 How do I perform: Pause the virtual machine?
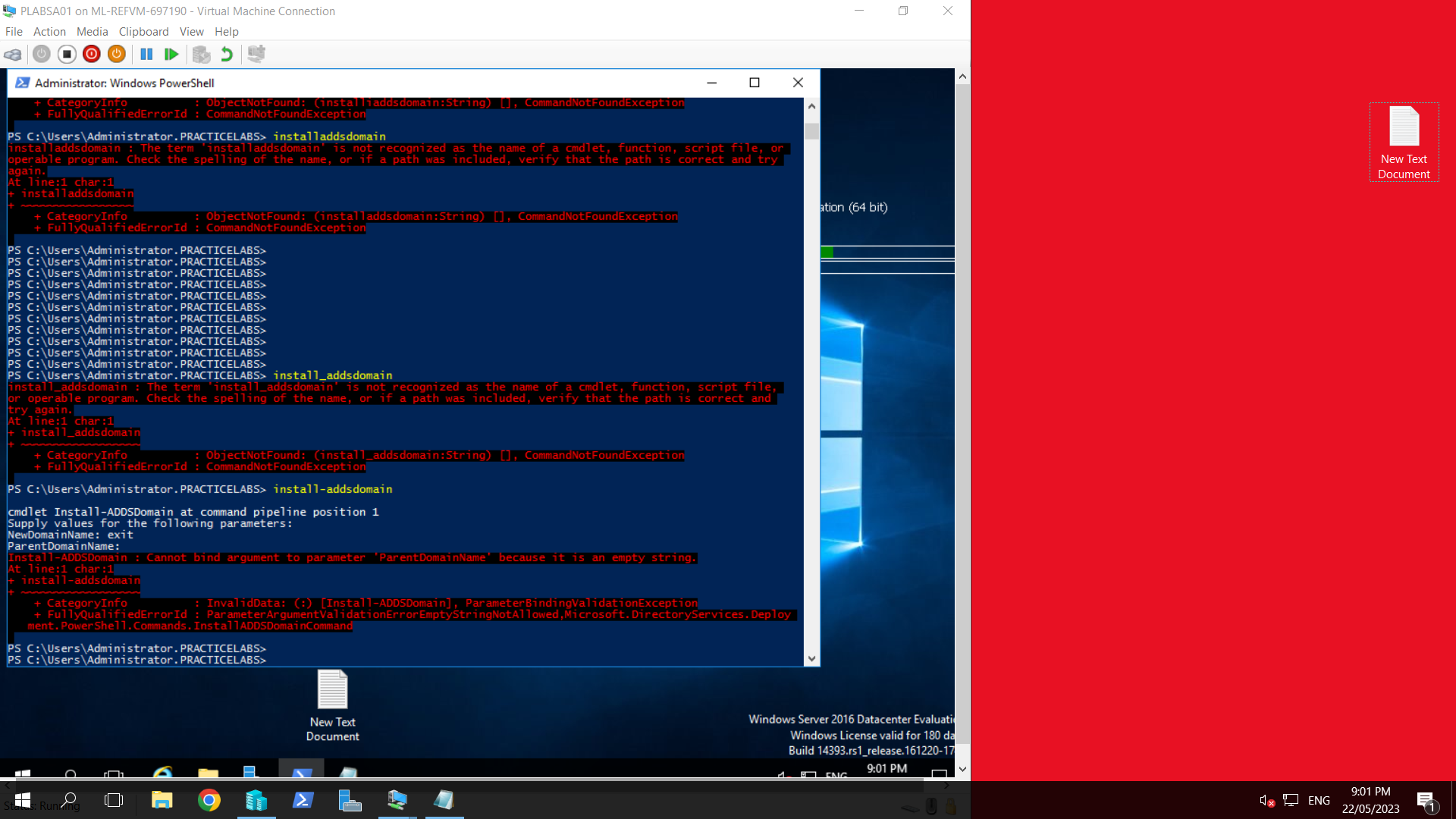(x=146, y=55)
